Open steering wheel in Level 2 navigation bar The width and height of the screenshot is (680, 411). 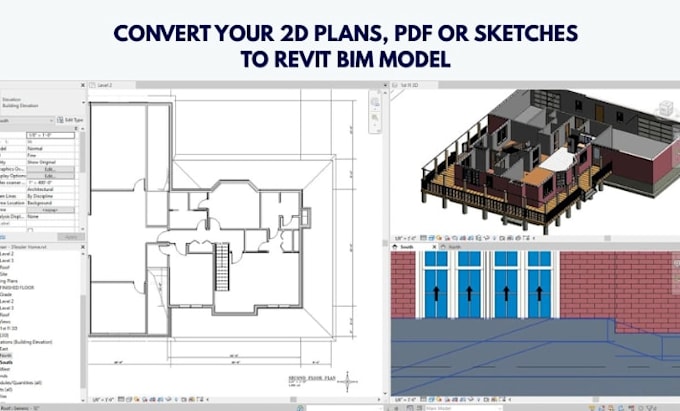(x=375, y=102)
